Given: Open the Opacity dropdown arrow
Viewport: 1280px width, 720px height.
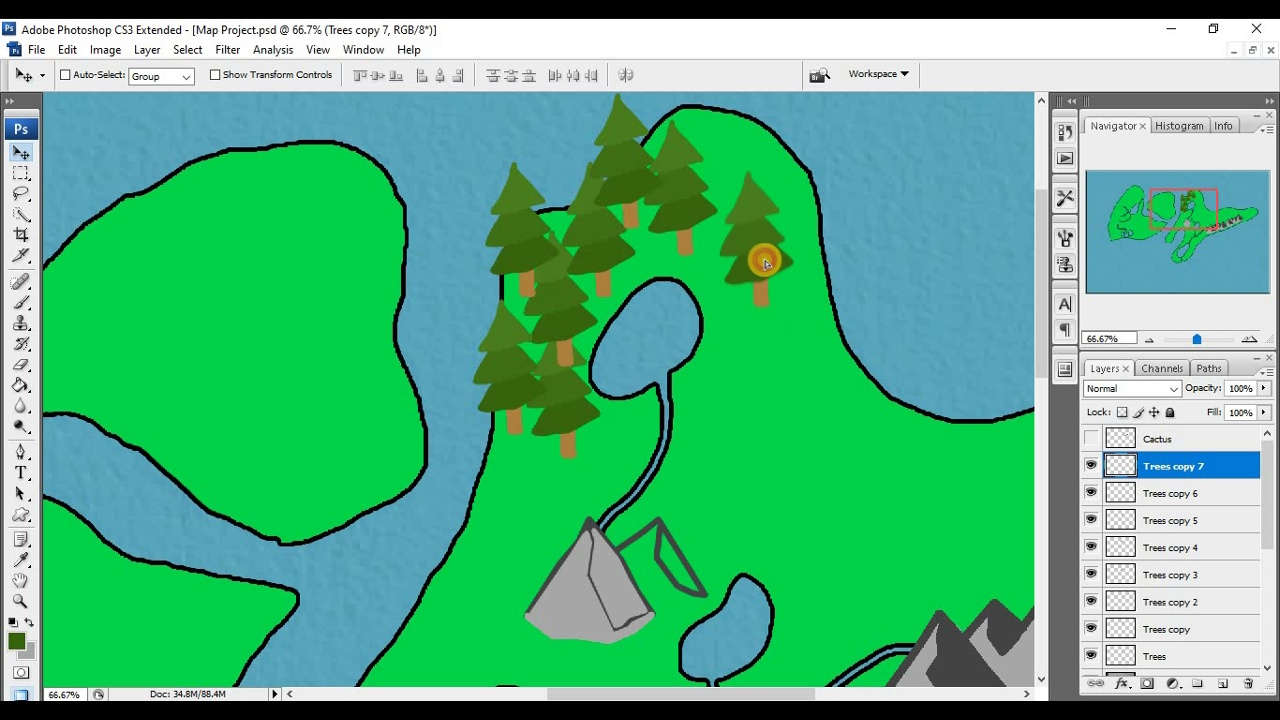Looking at the screenshot, I should point(1263,388).
